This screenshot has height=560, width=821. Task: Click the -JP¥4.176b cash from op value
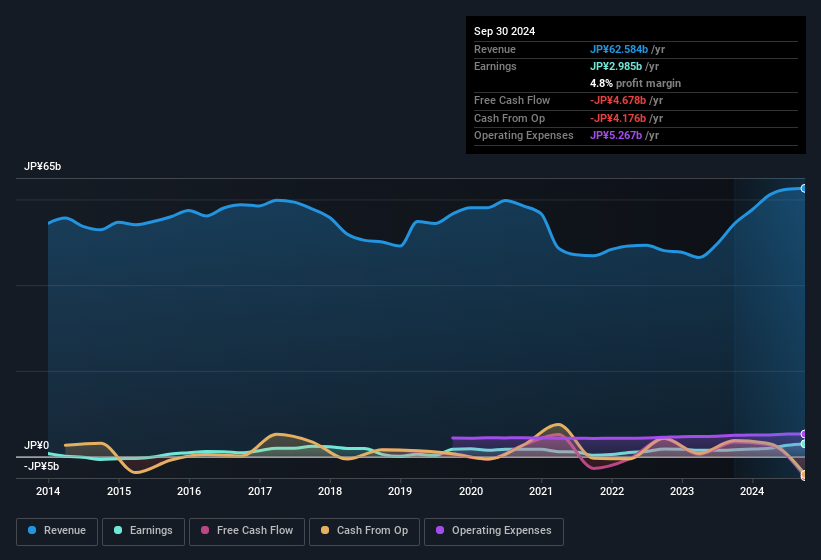click(x=618, y=118)
